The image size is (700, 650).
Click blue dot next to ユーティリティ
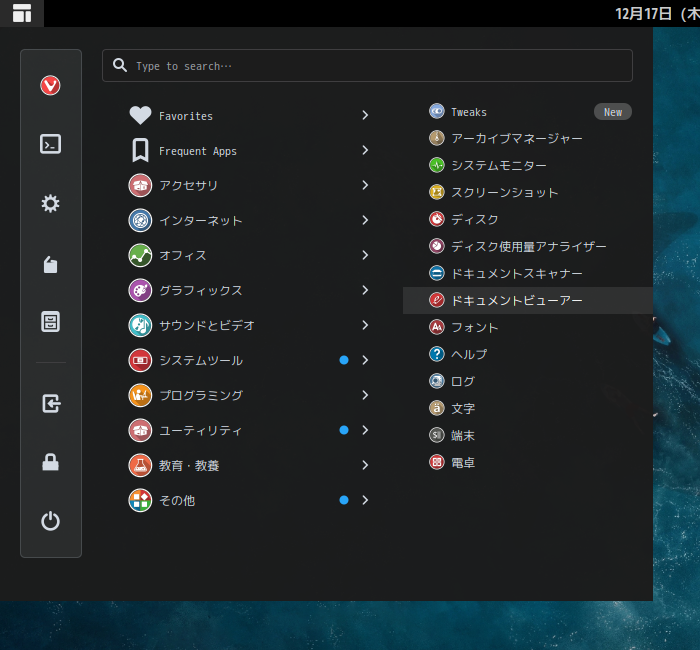point(344,430)
